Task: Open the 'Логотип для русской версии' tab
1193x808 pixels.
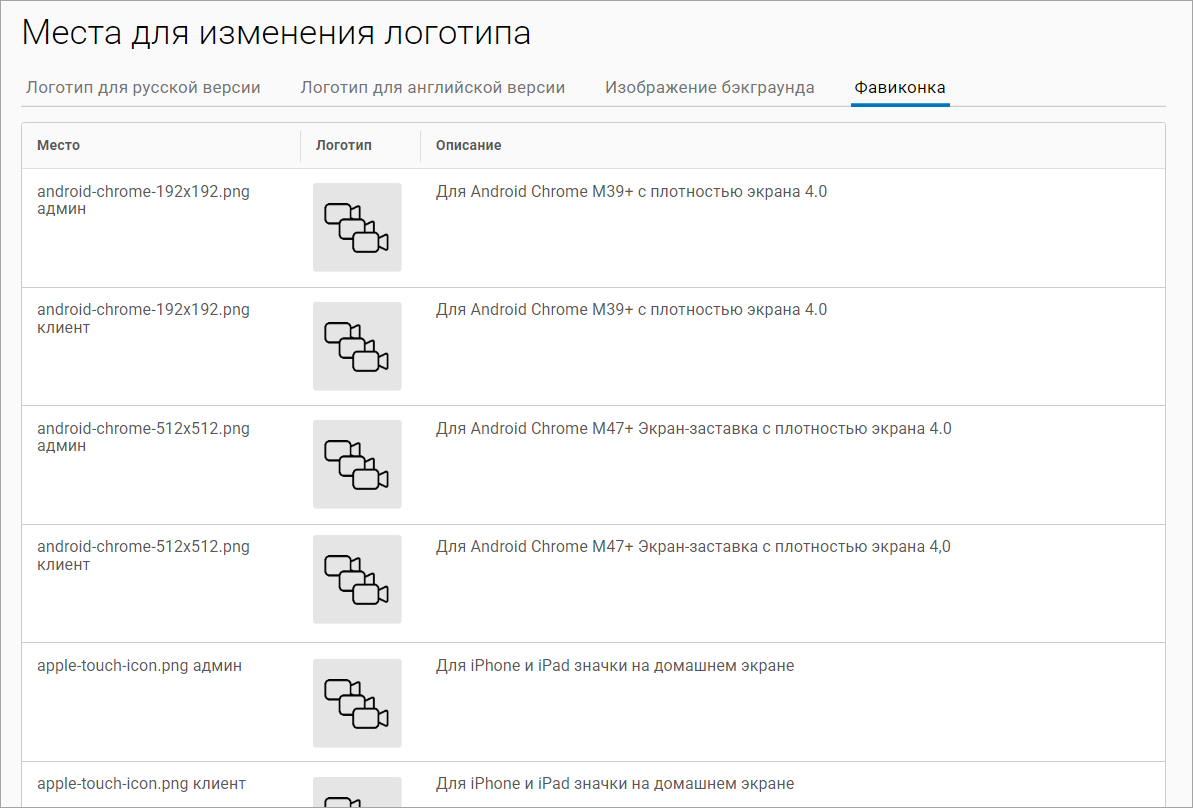Action: (x=143, y=88)
